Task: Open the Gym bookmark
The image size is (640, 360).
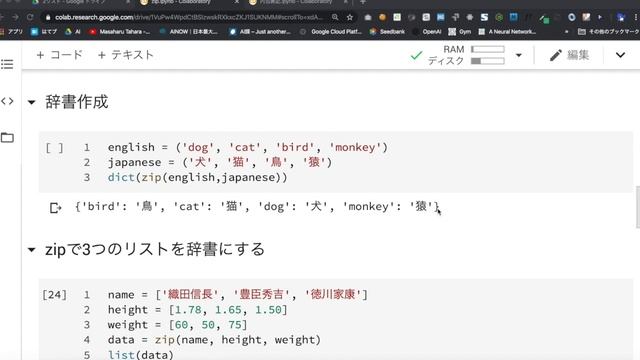Action: 460,31
